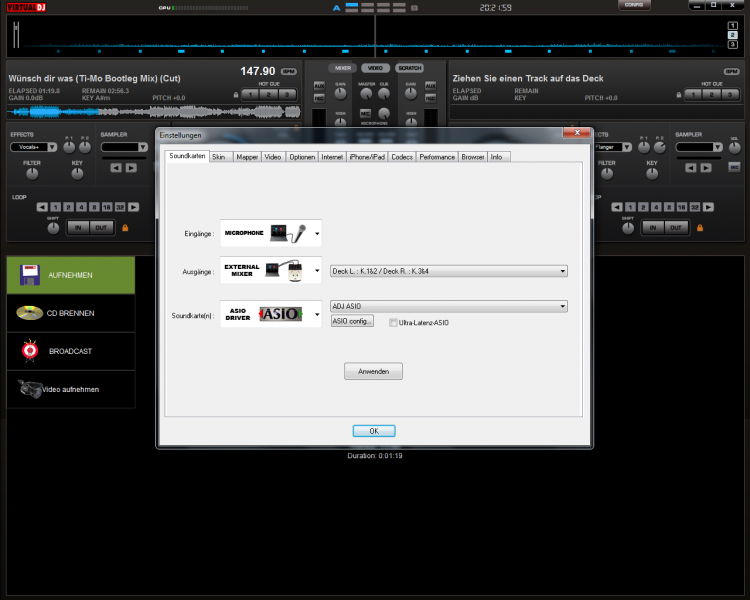The width and height of the screenshot is (750, 600).
Task: Expand the Eingänge input type dropdown
Action: (317, 233)
